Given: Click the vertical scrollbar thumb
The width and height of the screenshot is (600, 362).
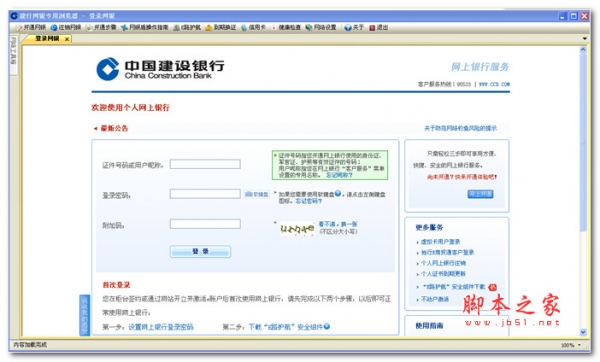Looking at the screenshot, I should pyautogui.click(x=583, y=142).
